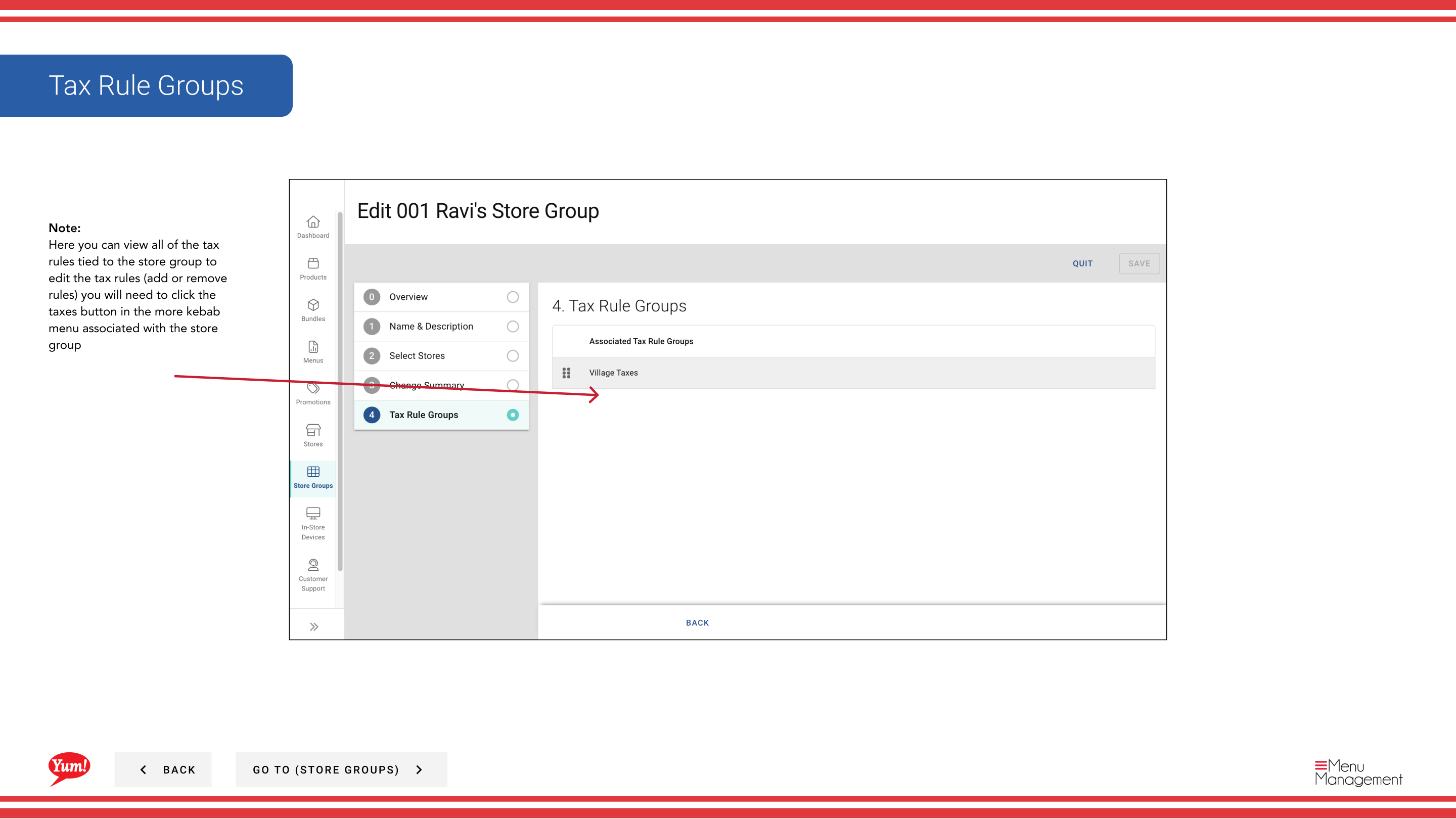The image size is (1456, 819).
Task: Click GO TO (STORE GROUPS) button
Action: pyautogui.click(x=341, y=770)
